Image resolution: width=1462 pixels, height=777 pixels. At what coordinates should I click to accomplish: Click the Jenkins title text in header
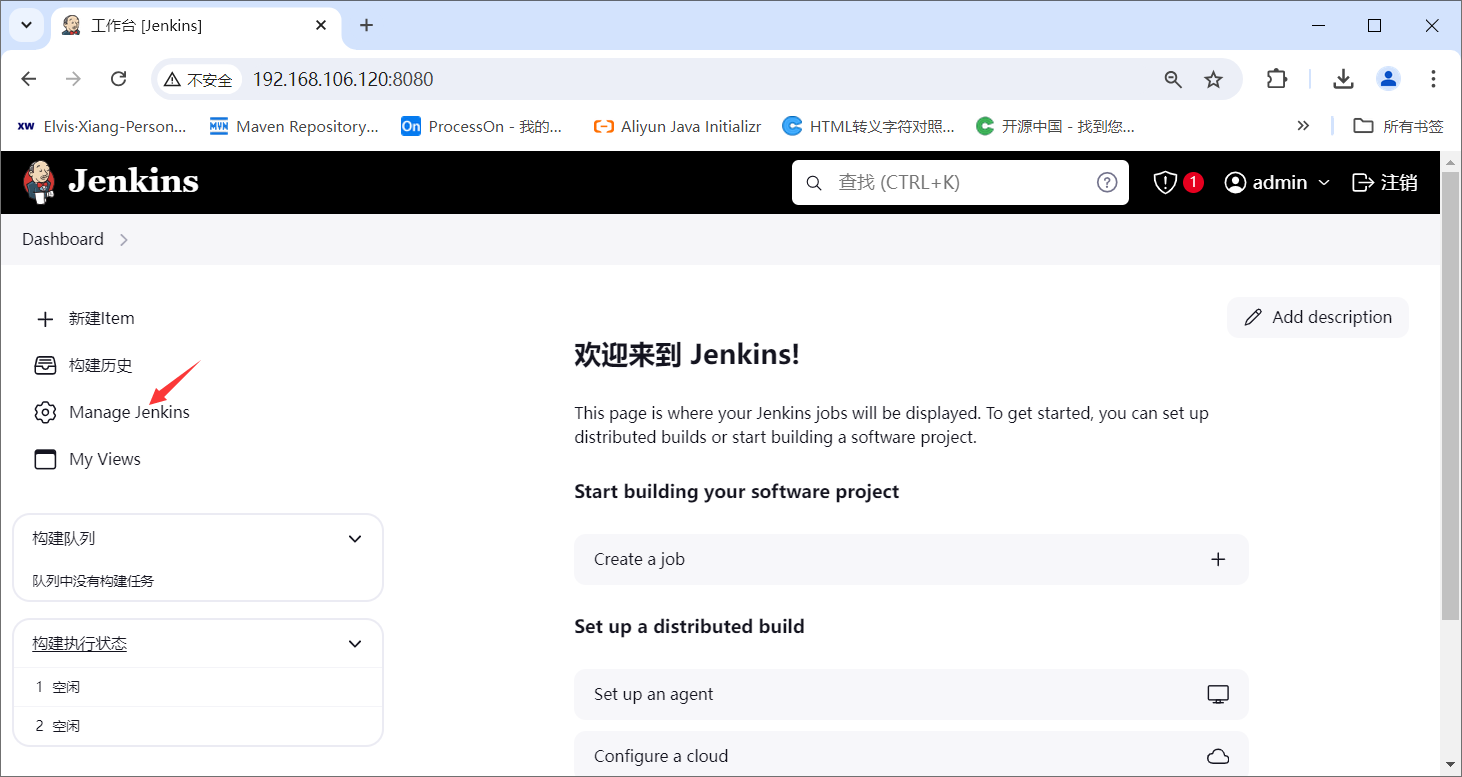133,181
